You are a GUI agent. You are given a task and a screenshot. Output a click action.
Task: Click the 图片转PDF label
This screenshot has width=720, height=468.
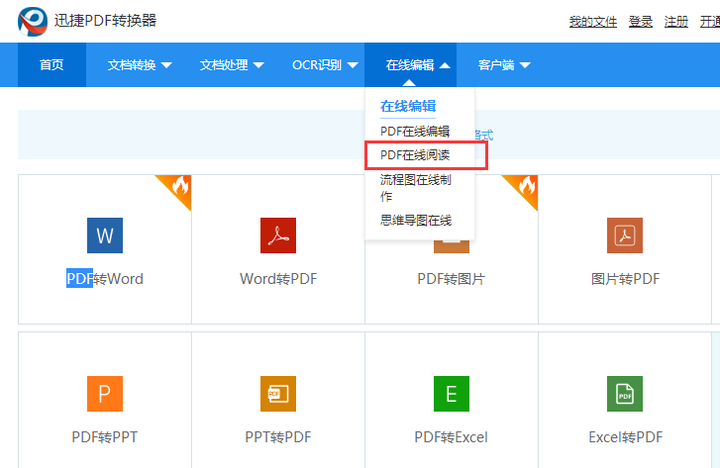(x=625, y=279)
